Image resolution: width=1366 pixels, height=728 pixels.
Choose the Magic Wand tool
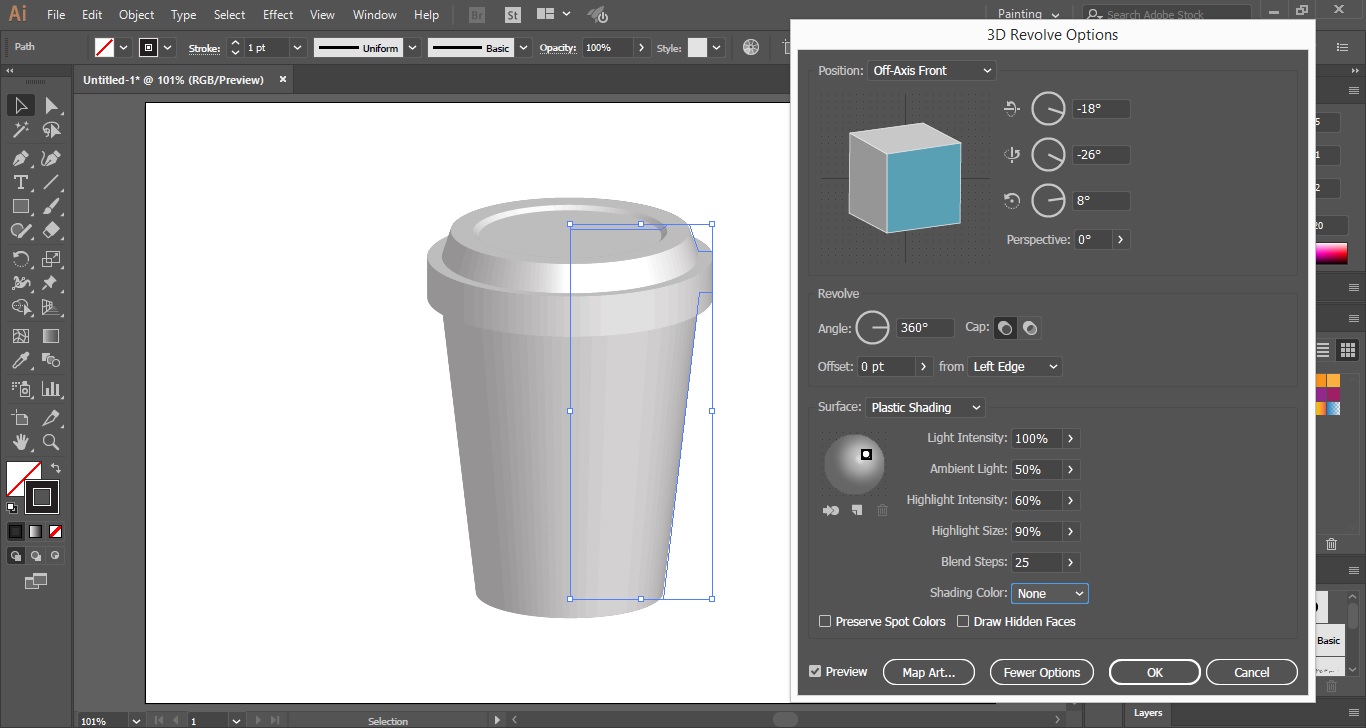pyautogui.click(x=20, y=130)
